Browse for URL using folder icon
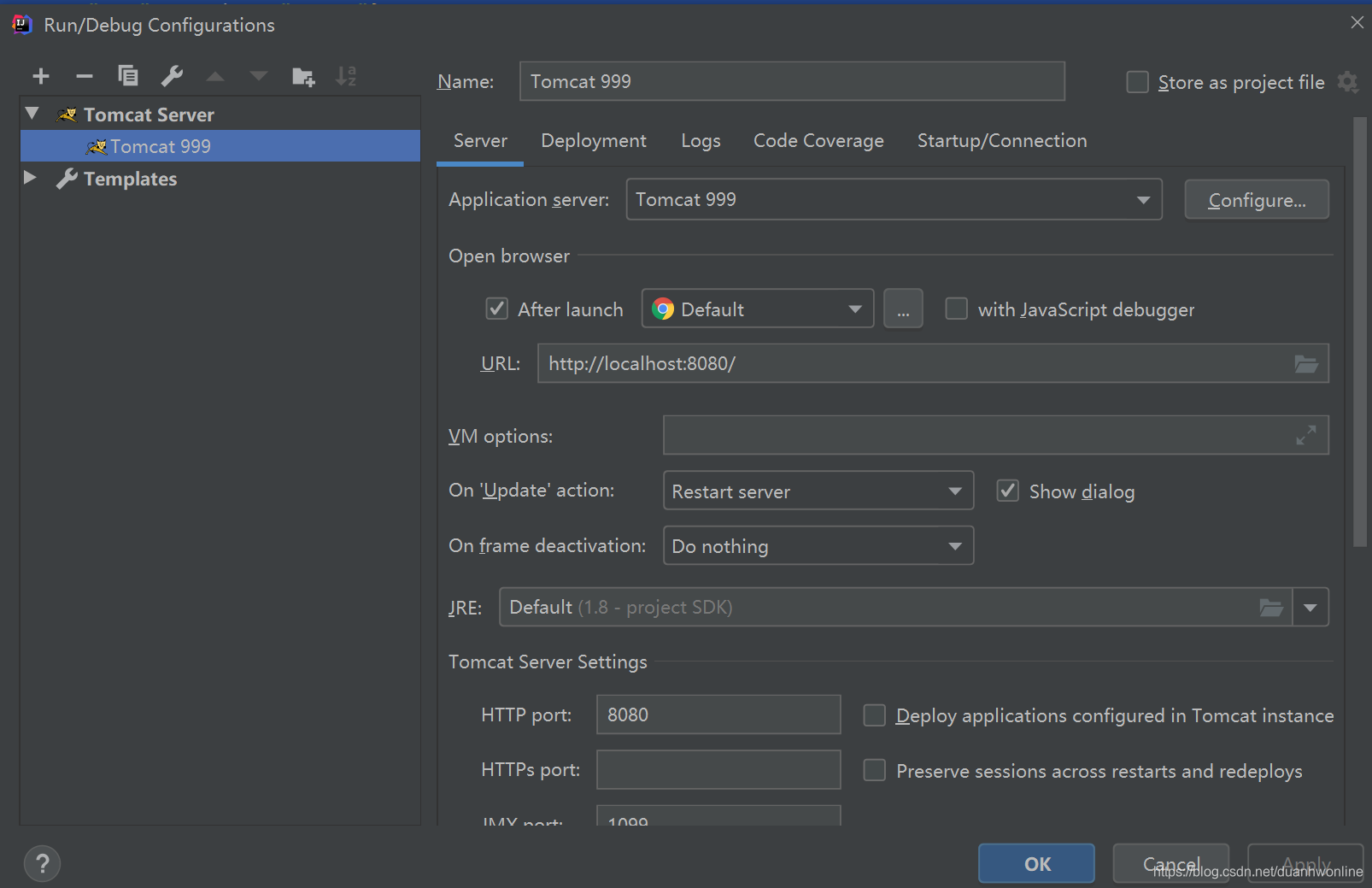1372x888 pixels. click(1306, 364)
